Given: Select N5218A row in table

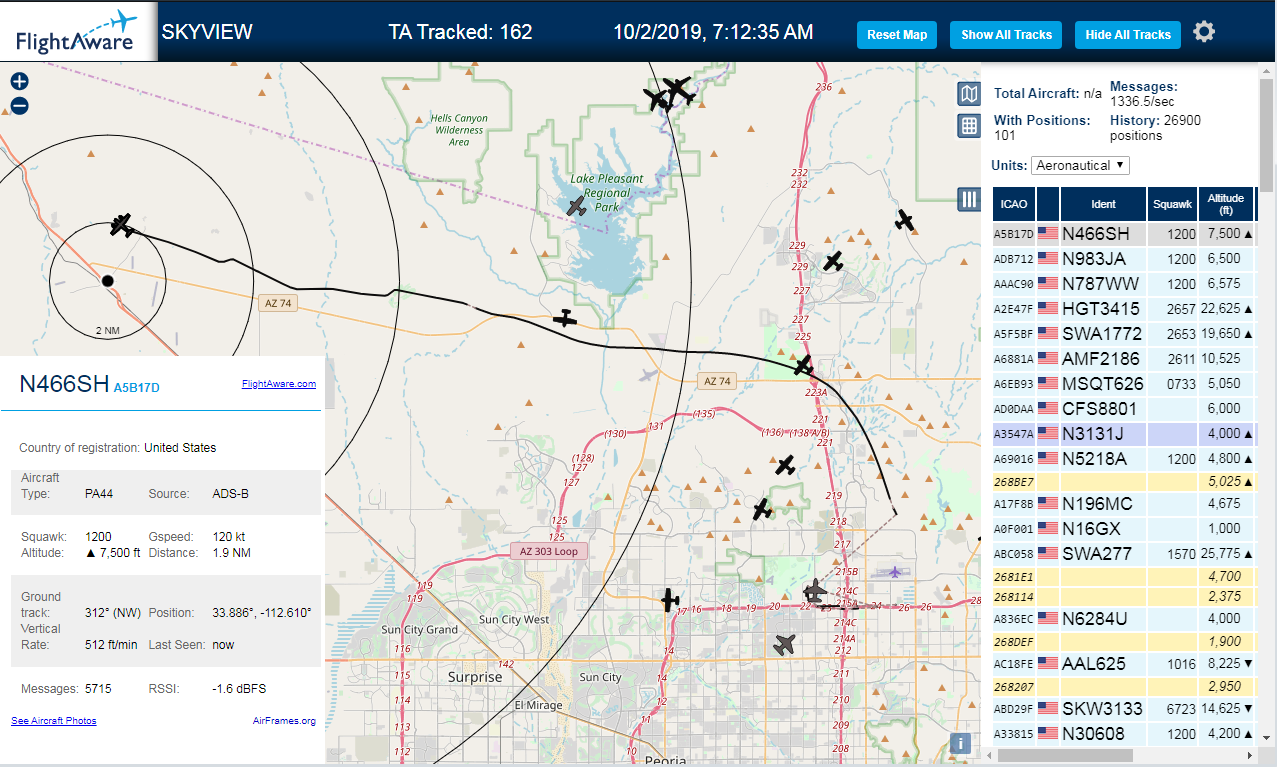Looking at the screenshot, I should 1124,458.
